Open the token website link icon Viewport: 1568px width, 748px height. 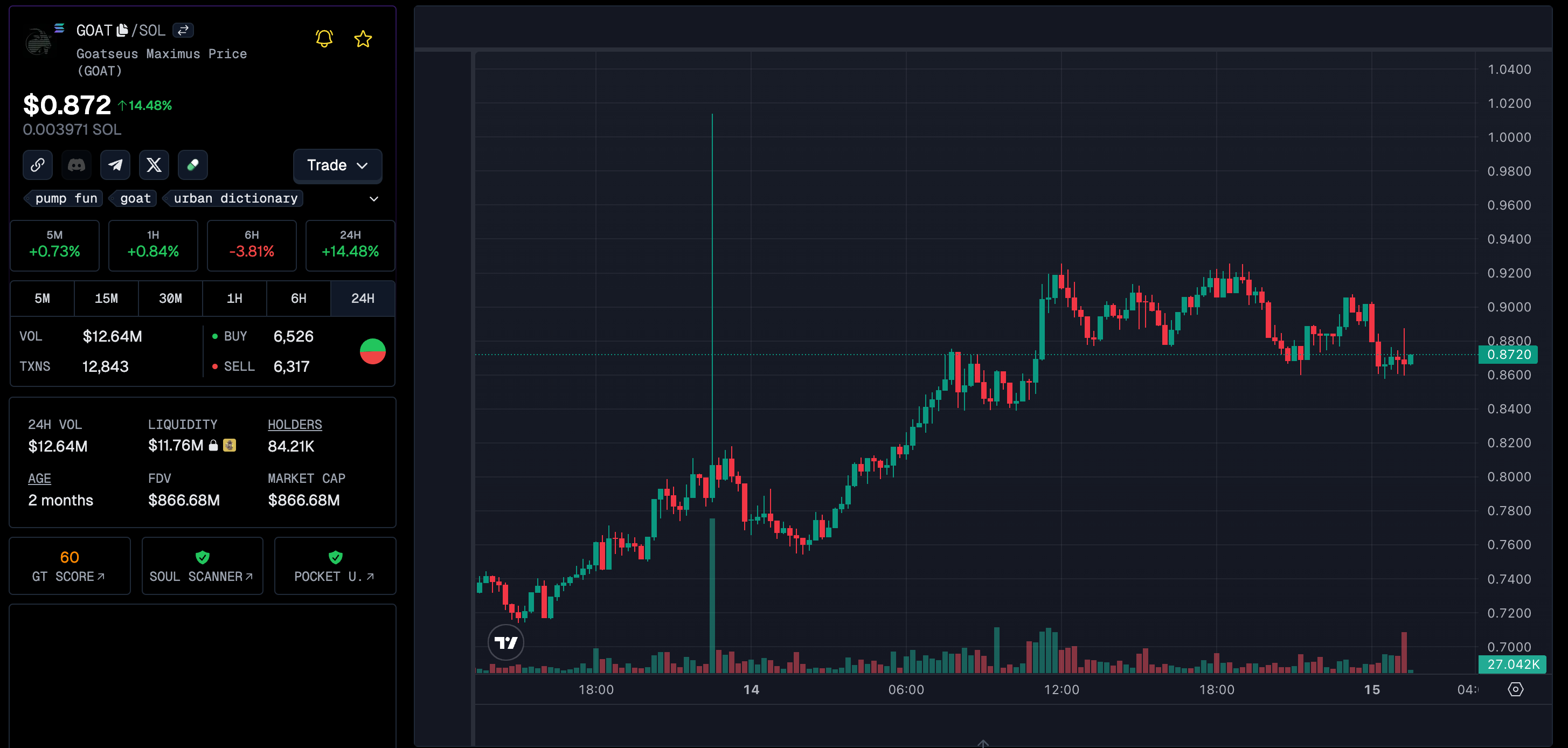pos(38,165)
